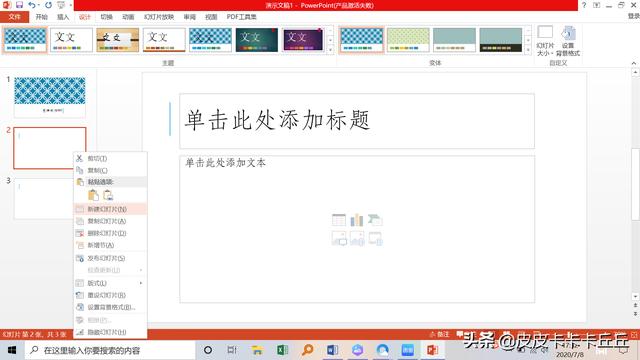Choose 设置背景格式(B) in context menu

tap(110, 307)
